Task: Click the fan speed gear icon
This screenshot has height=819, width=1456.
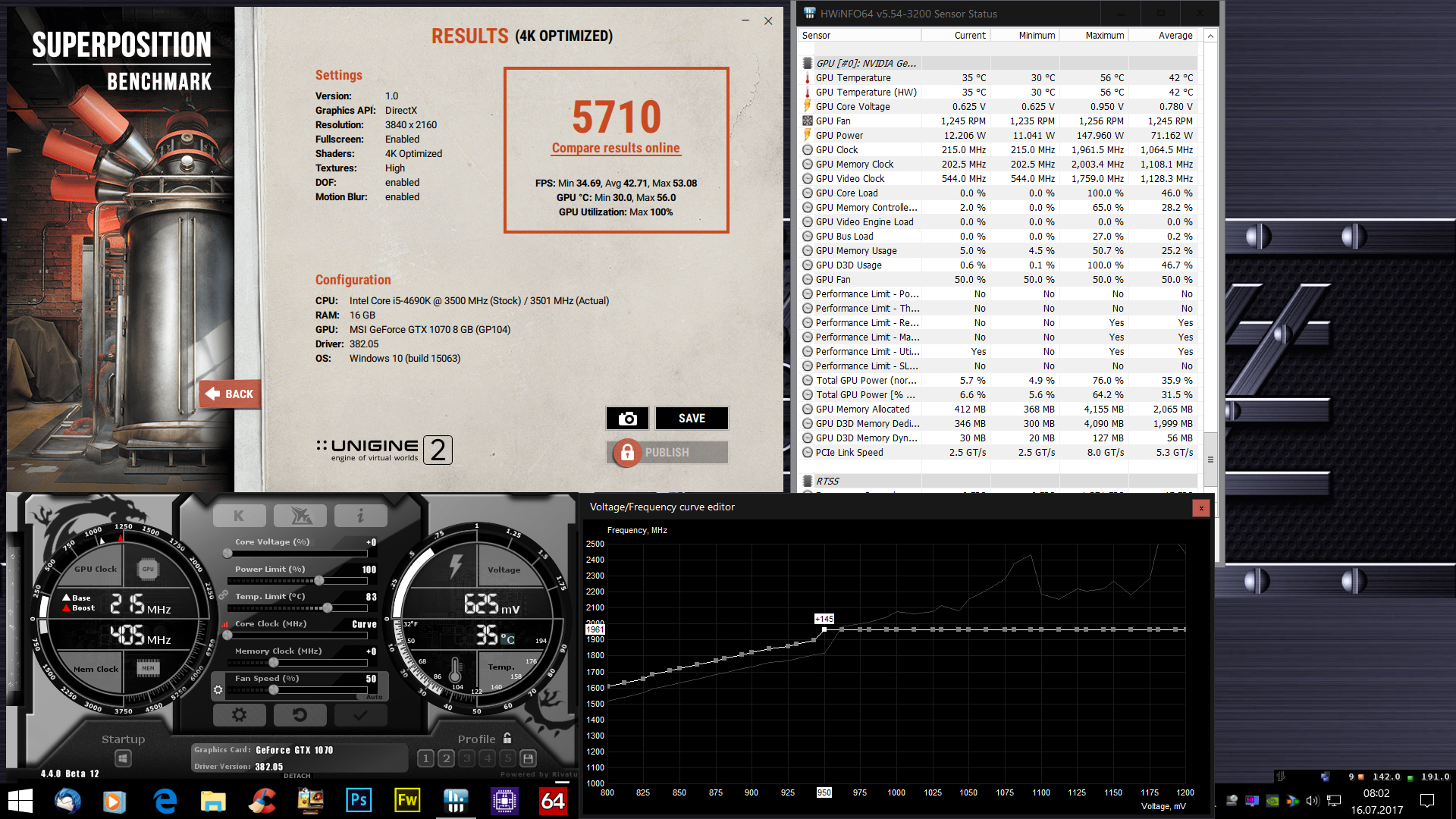Action: coord(218,690)
